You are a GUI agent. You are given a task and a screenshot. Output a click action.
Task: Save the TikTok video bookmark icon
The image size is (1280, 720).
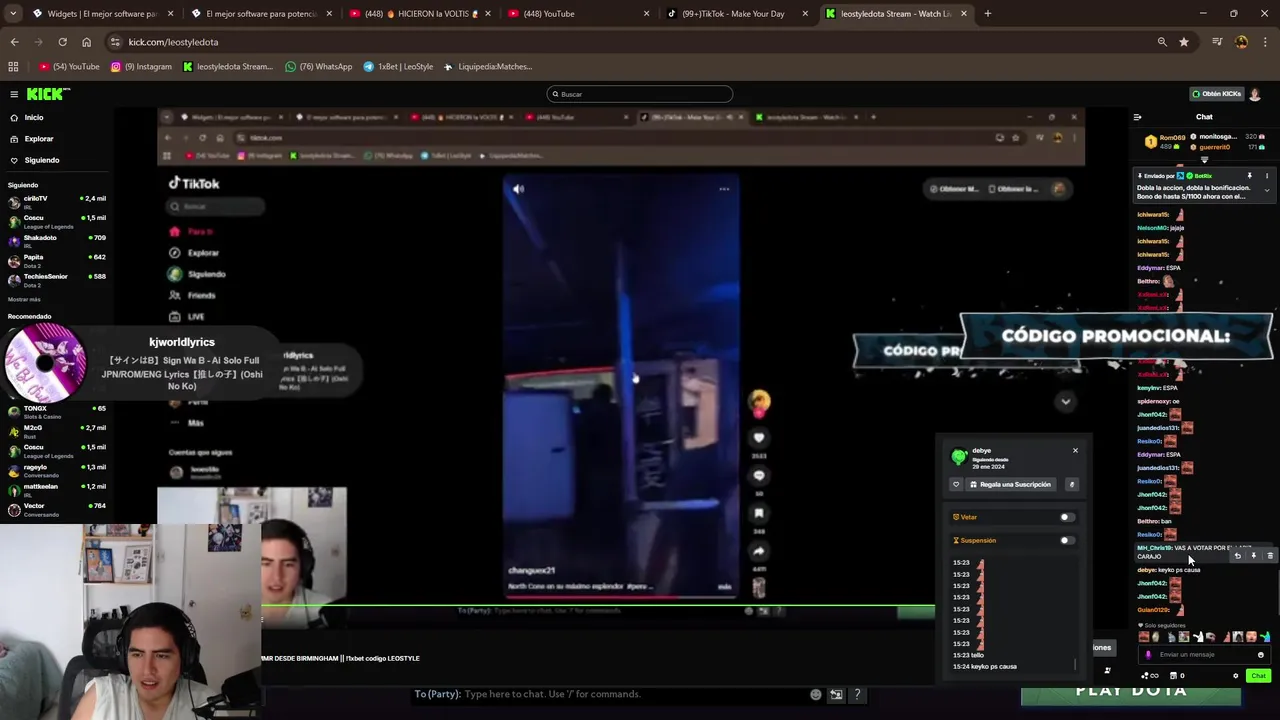pyautogui.click(x=759, y=513)
